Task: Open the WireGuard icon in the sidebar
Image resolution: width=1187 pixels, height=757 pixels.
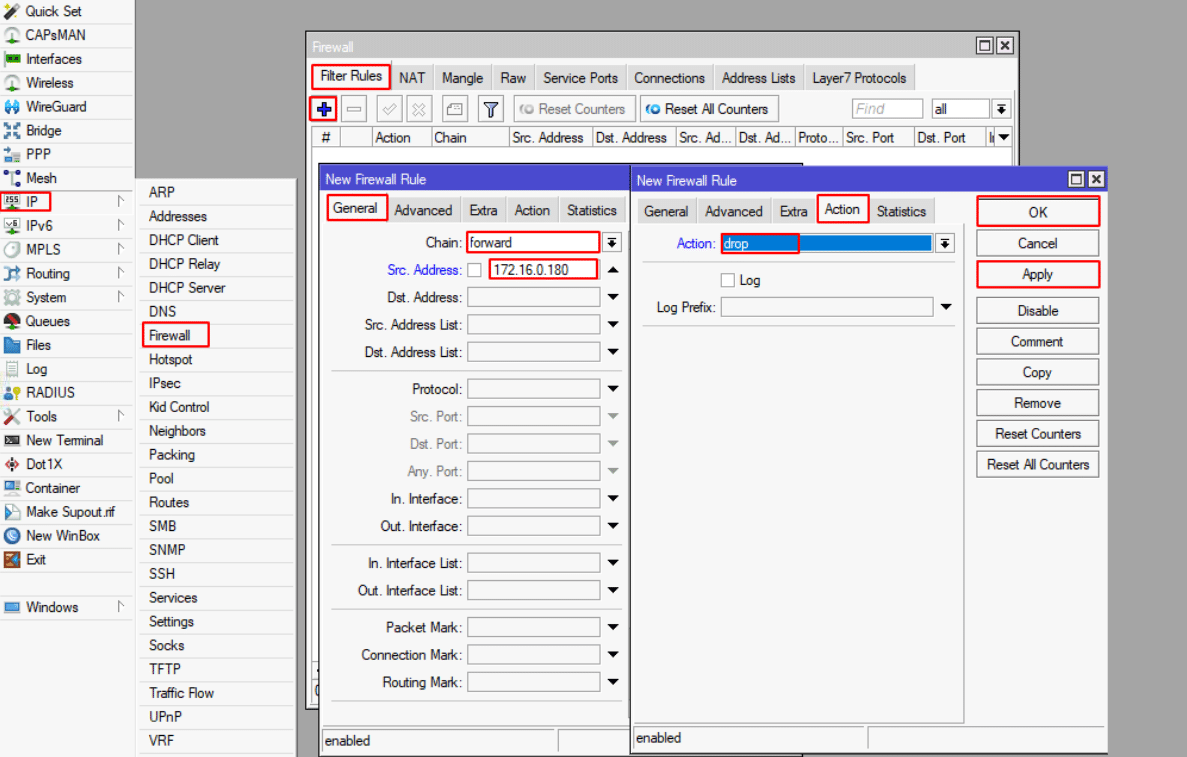Action: coord(11,107)
